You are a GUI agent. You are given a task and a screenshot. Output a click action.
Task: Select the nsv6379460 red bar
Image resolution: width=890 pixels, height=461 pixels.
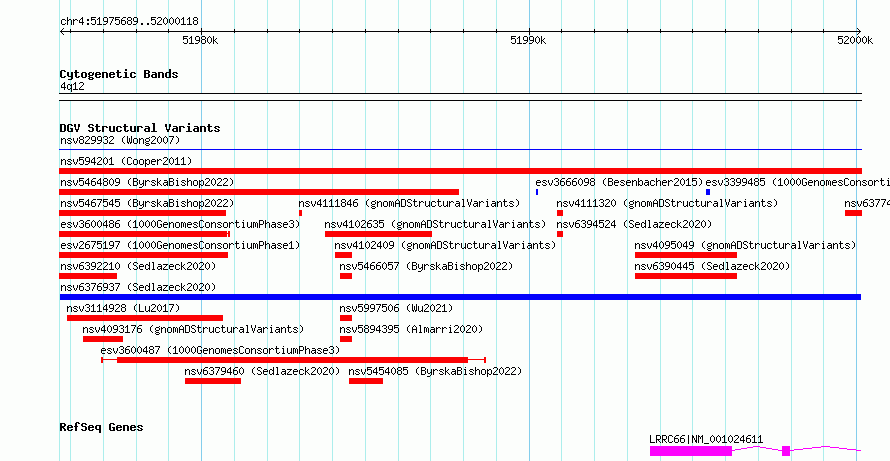pyautogui.click(x=213, y=381)
